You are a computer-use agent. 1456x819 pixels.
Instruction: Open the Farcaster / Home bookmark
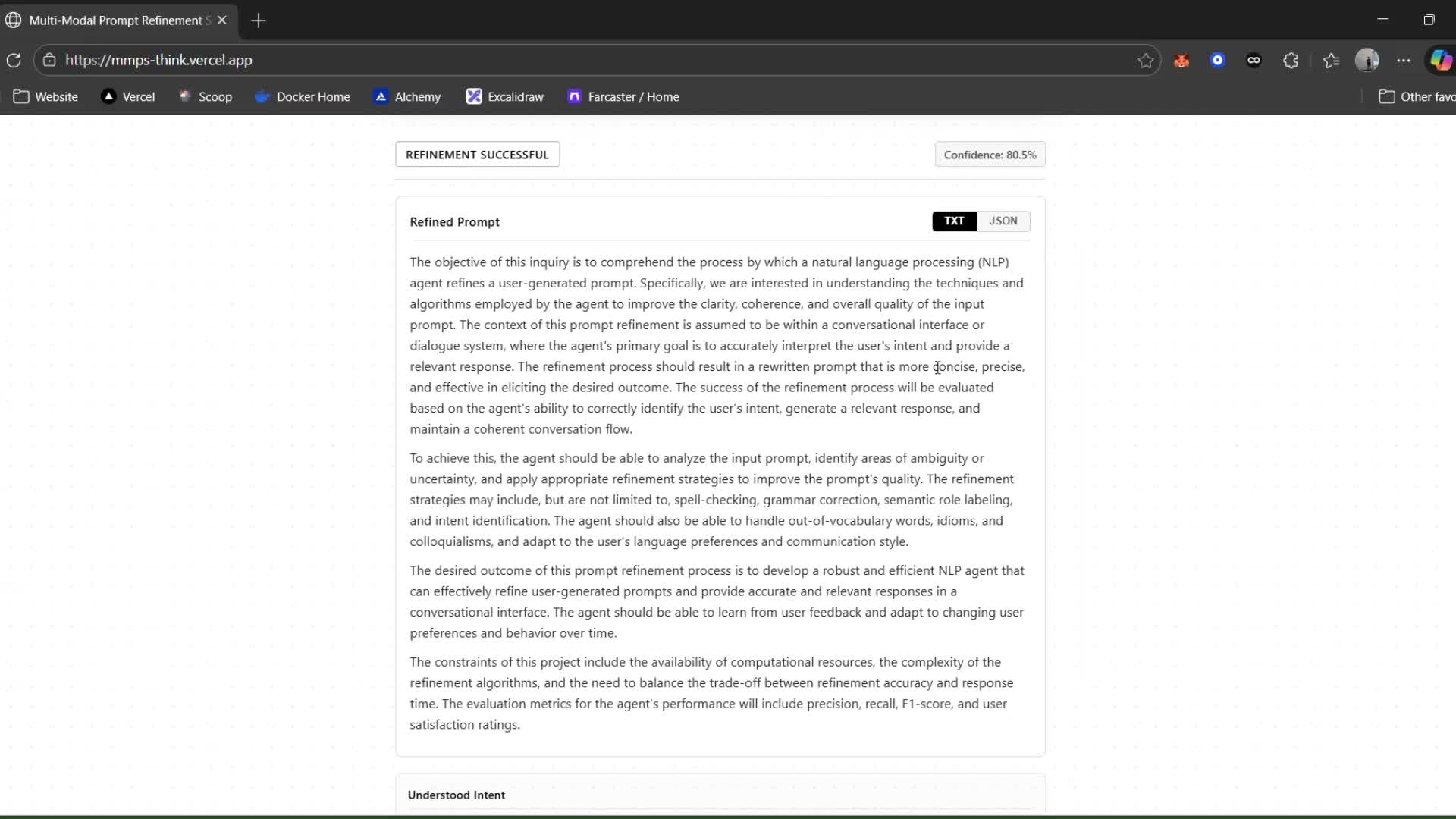[x=623, y=96]
